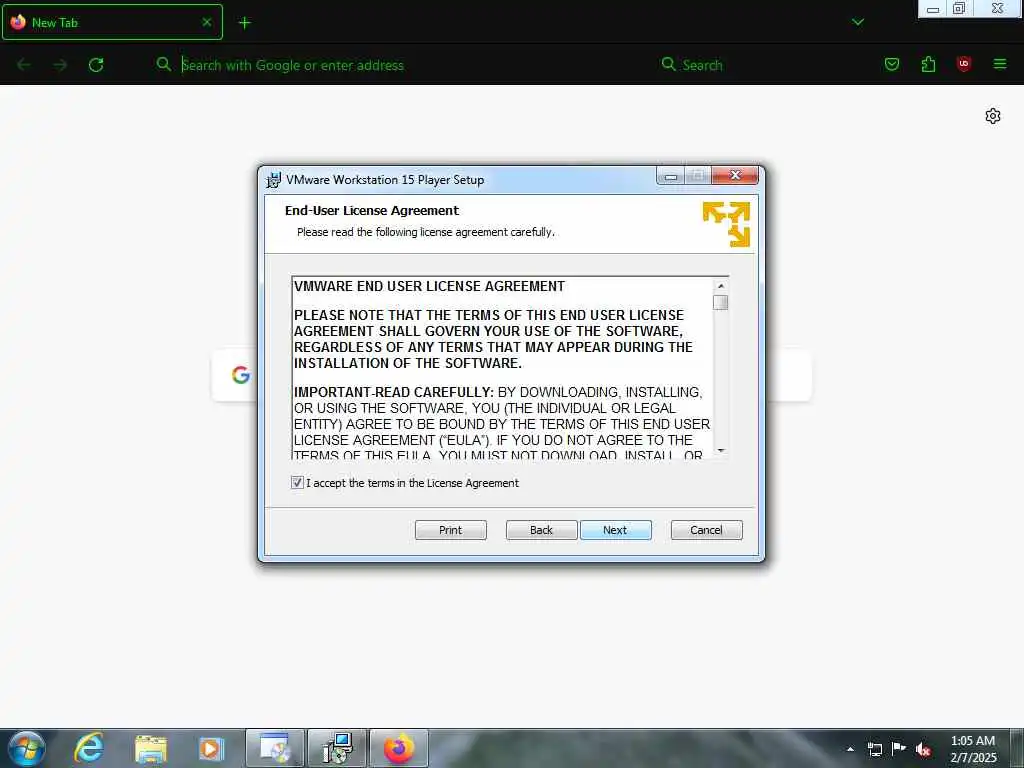Image resolution: width=1024 pixels, height=768 pixels.
Task: Open the Windows Start button
Action: click(27, 748)
